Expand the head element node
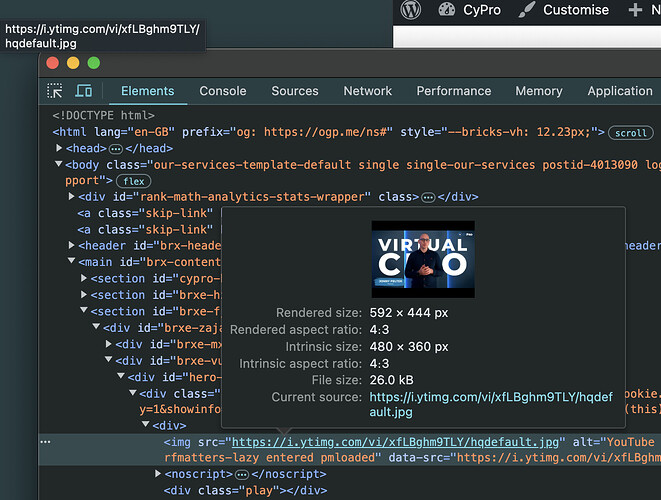 pos(60,148)
